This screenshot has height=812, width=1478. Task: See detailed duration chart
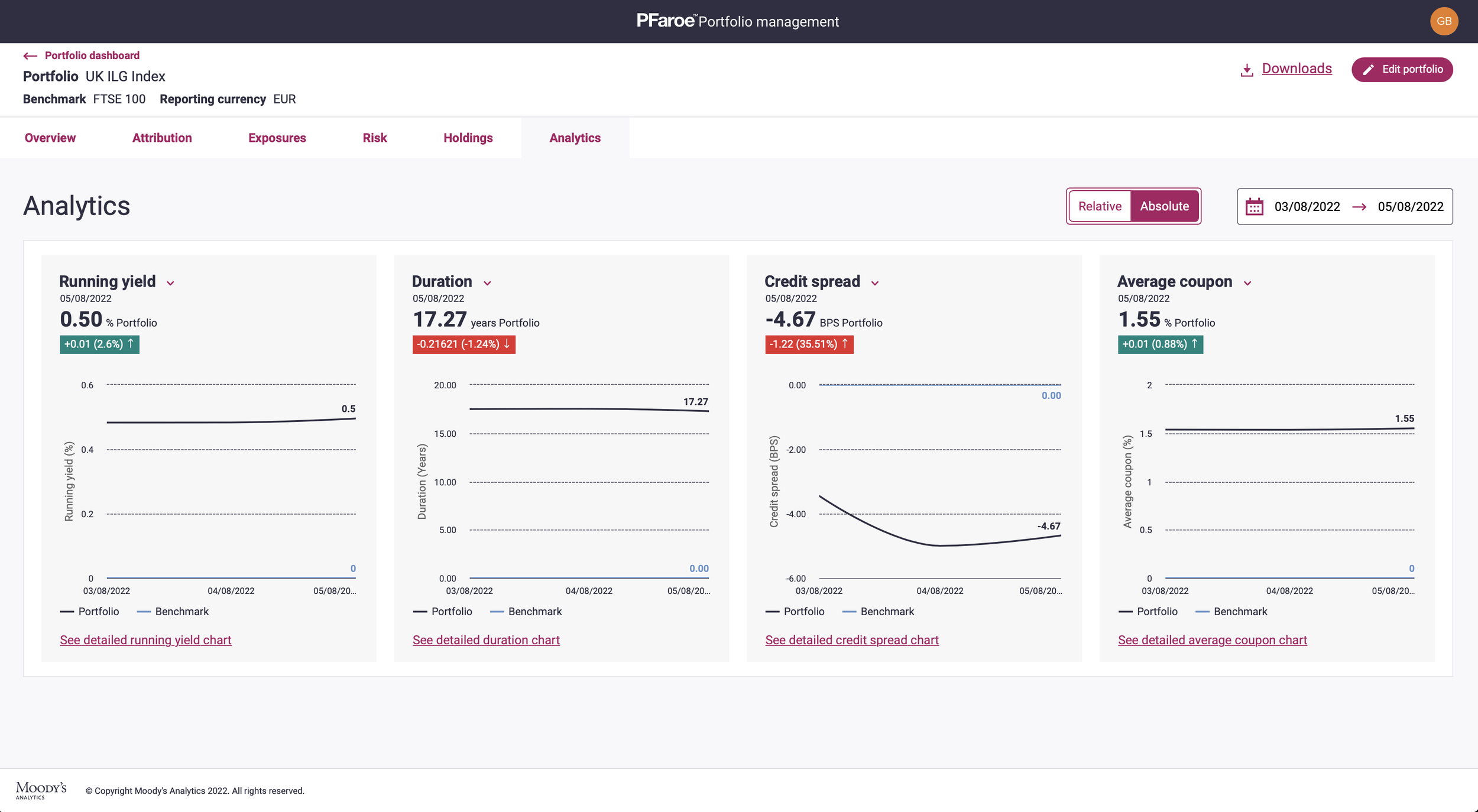tap(486, 640)
